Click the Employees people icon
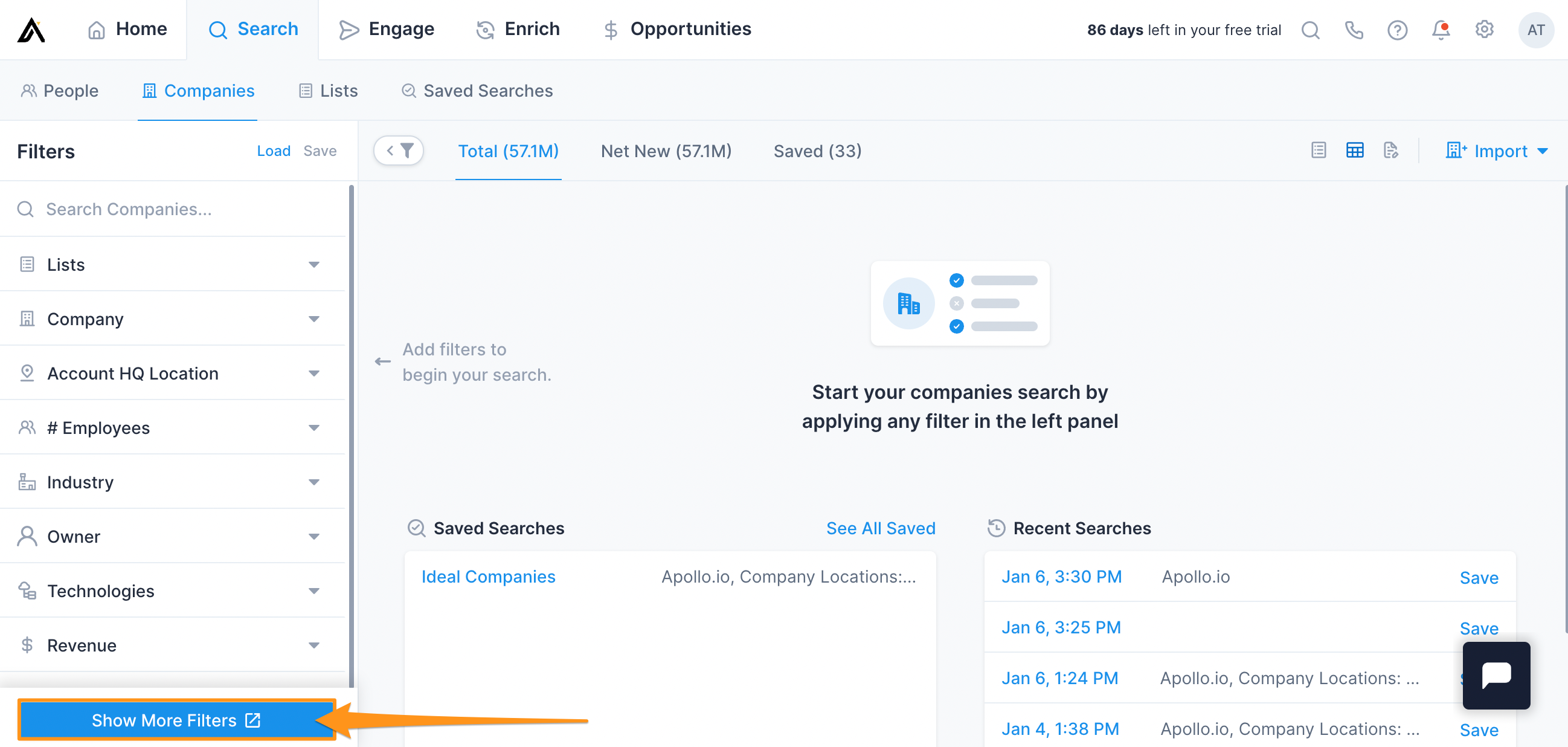Screen dimensions: 1568x747 tap(27, 428)
